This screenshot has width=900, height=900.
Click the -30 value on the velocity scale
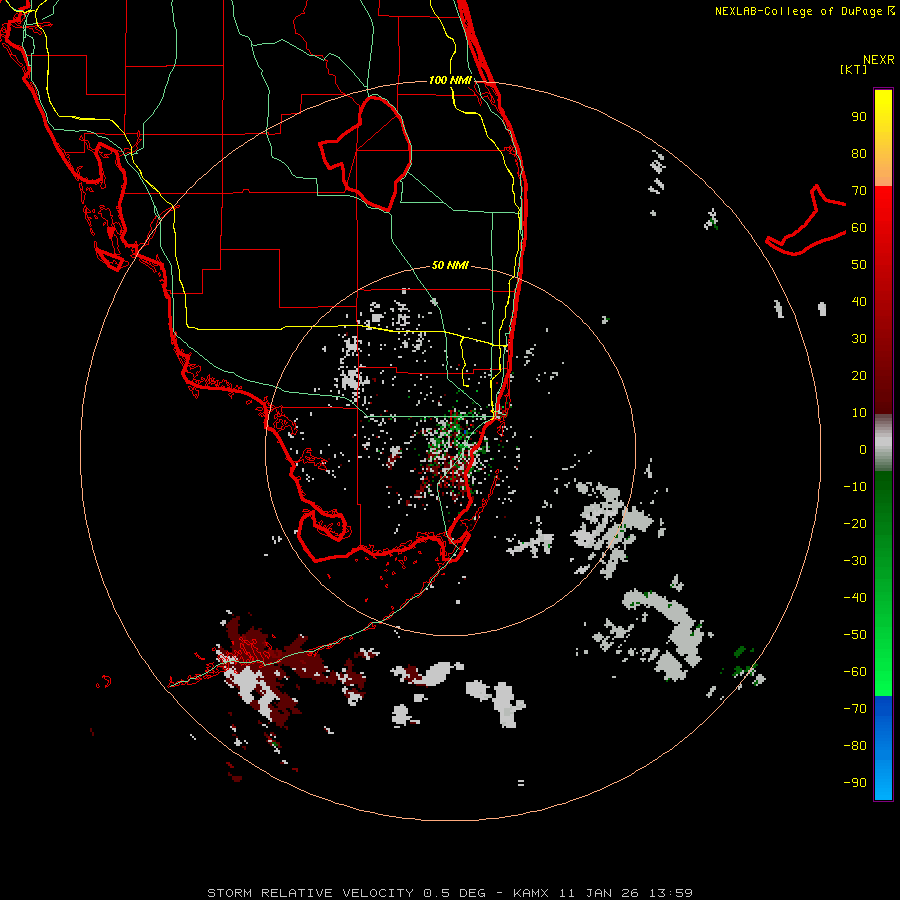coord(855,561)
